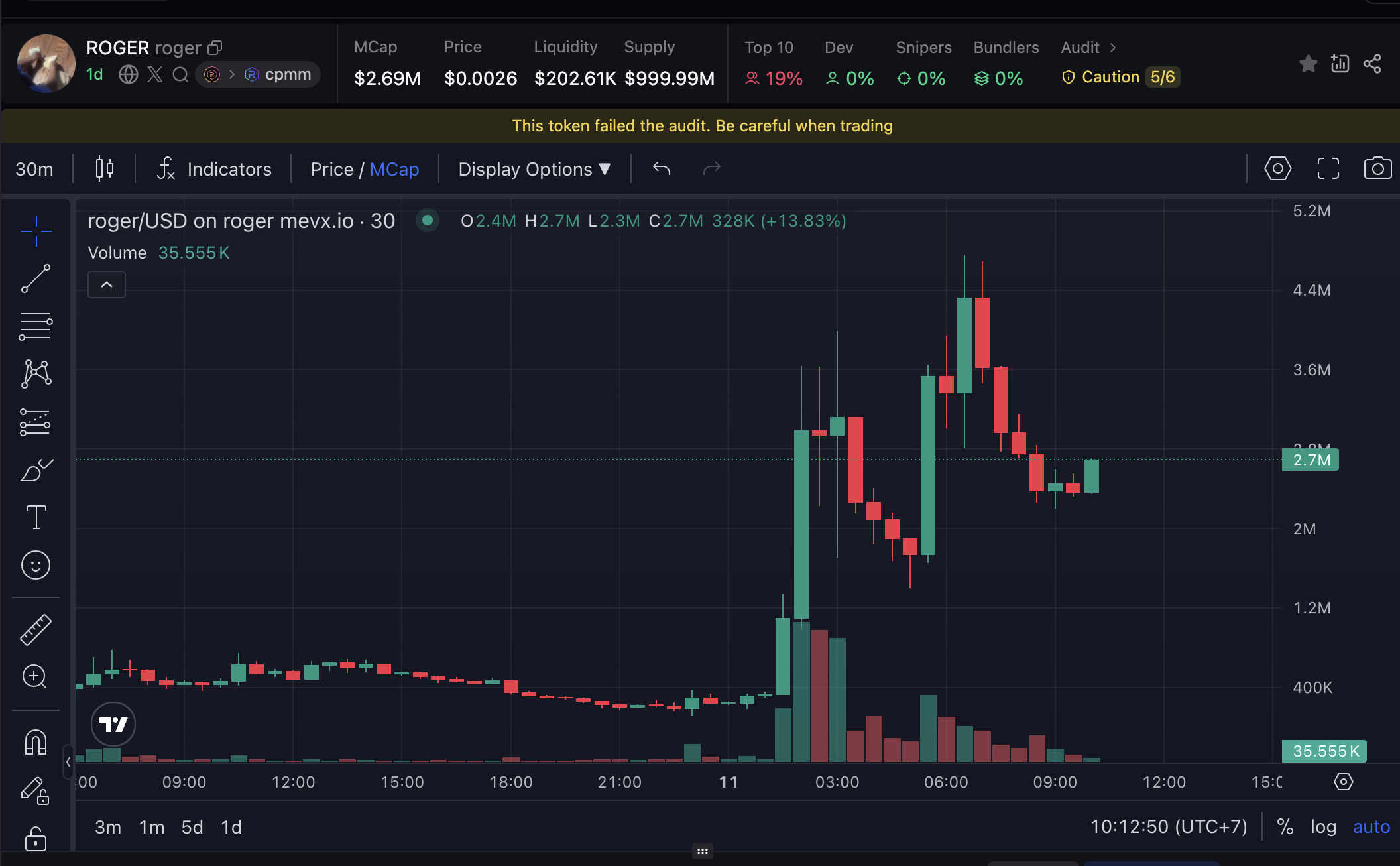
Task: Select the XABCD pattern tool
Action: [36, 374]
